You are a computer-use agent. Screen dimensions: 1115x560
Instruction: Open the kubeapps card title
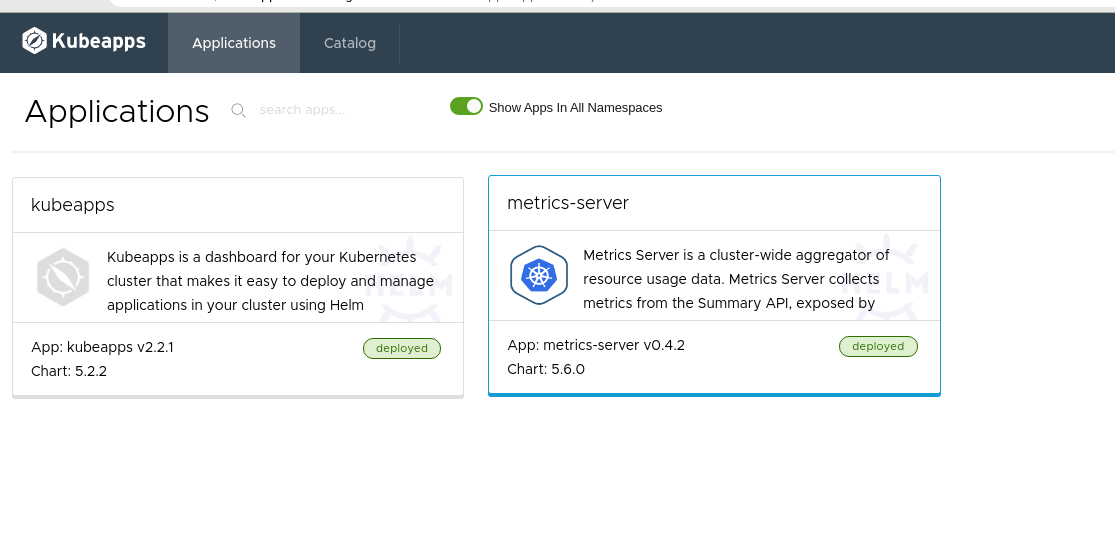73,205
